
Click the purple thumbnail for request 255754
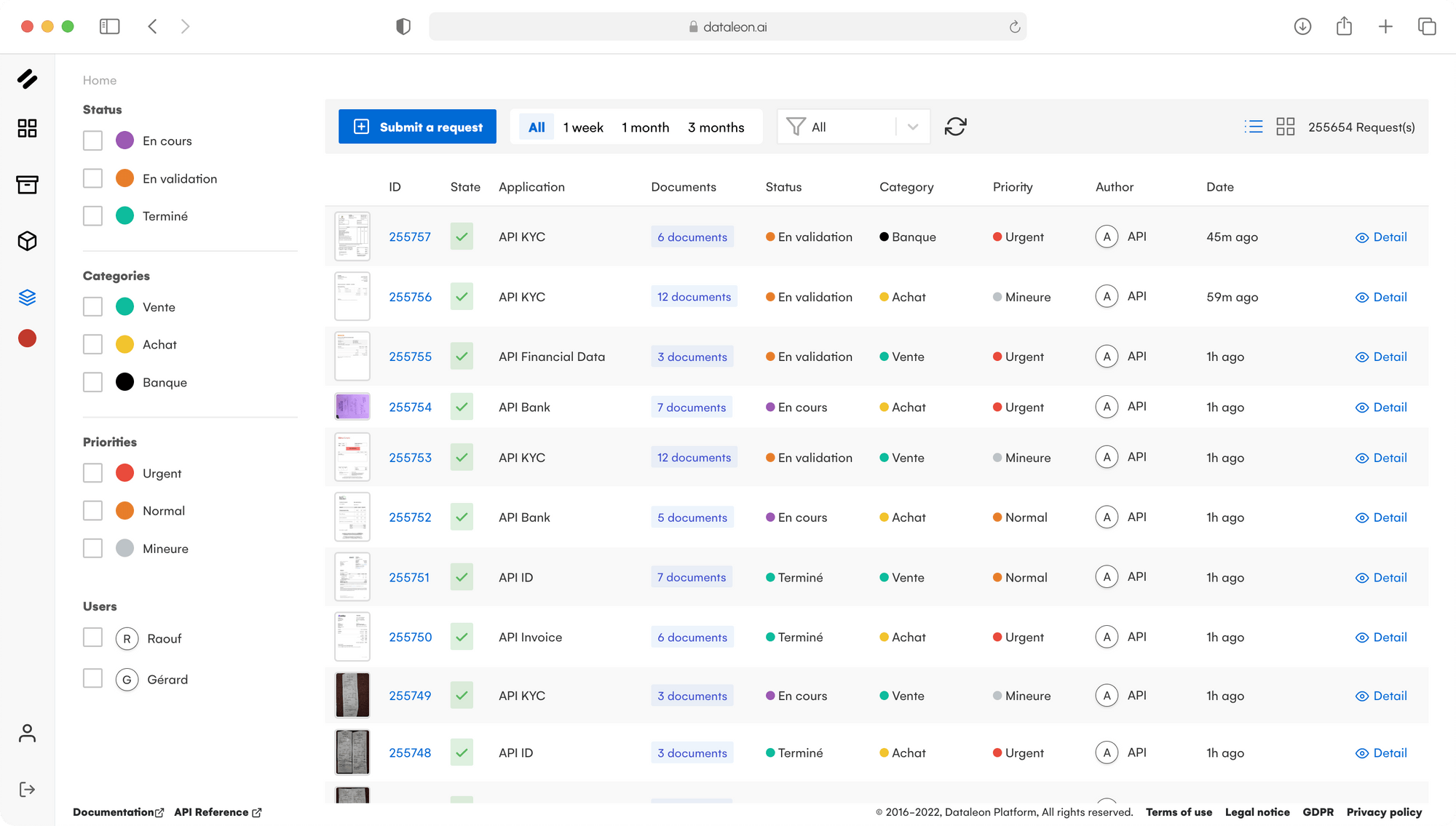pos(352,407)
